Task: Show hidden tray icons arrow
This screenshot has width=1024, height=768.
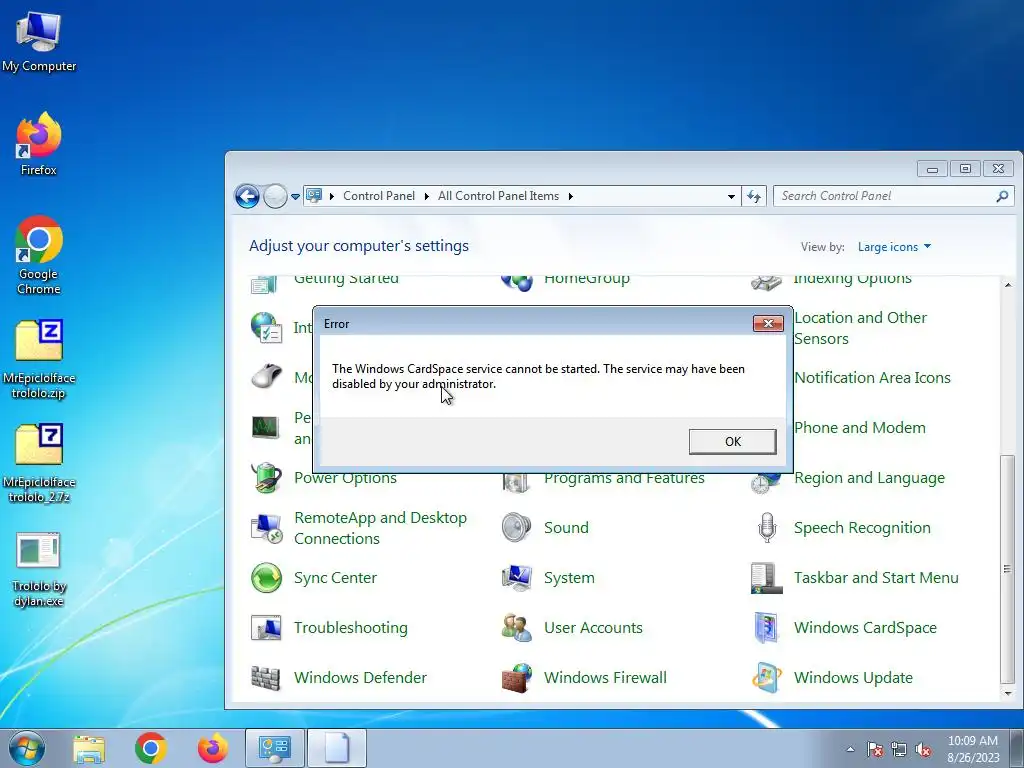Action: pos(850,749)
